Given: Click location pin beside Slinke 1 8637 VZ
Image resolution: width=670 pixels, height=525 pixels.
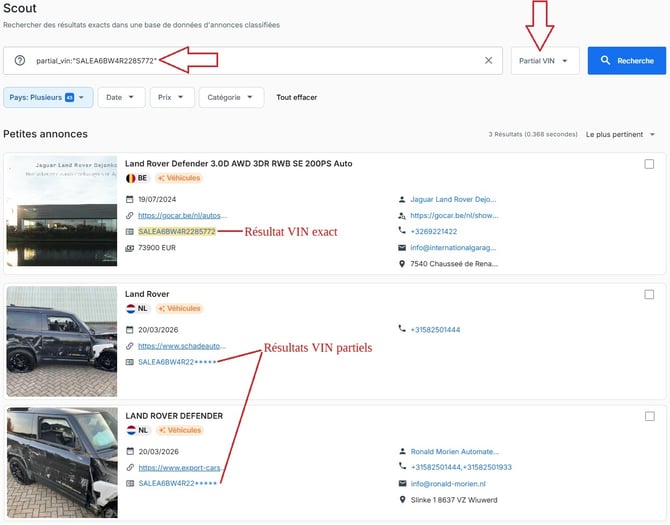Looking at the screenshot, I should (402, 499).
